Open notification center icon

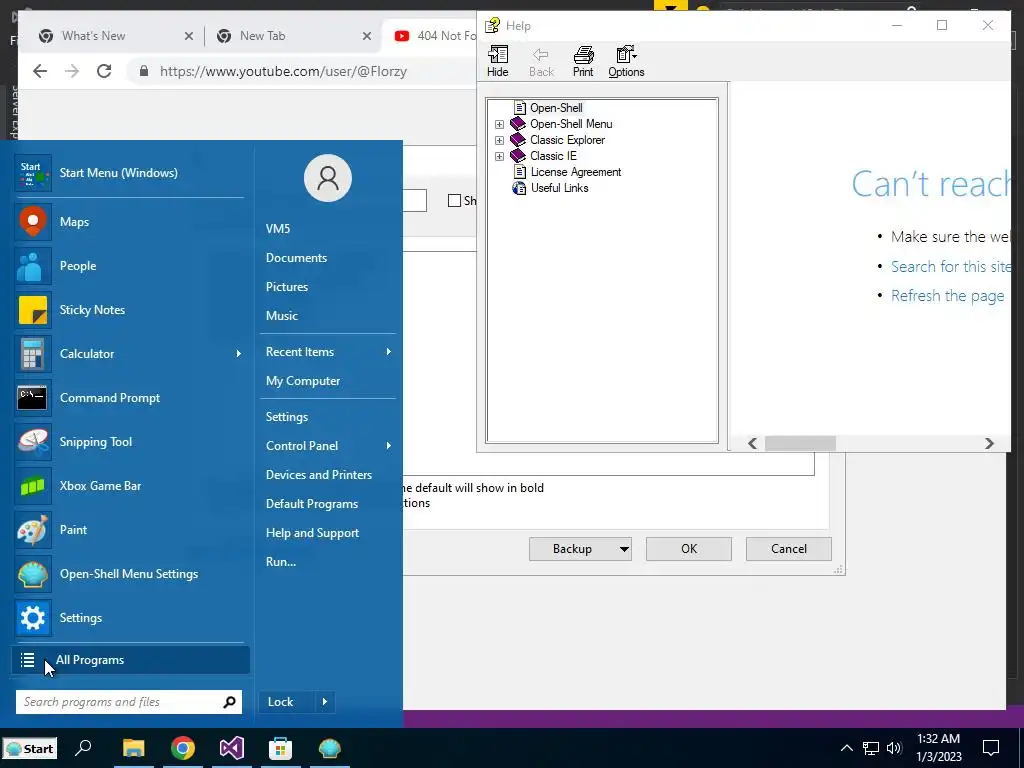991,748
